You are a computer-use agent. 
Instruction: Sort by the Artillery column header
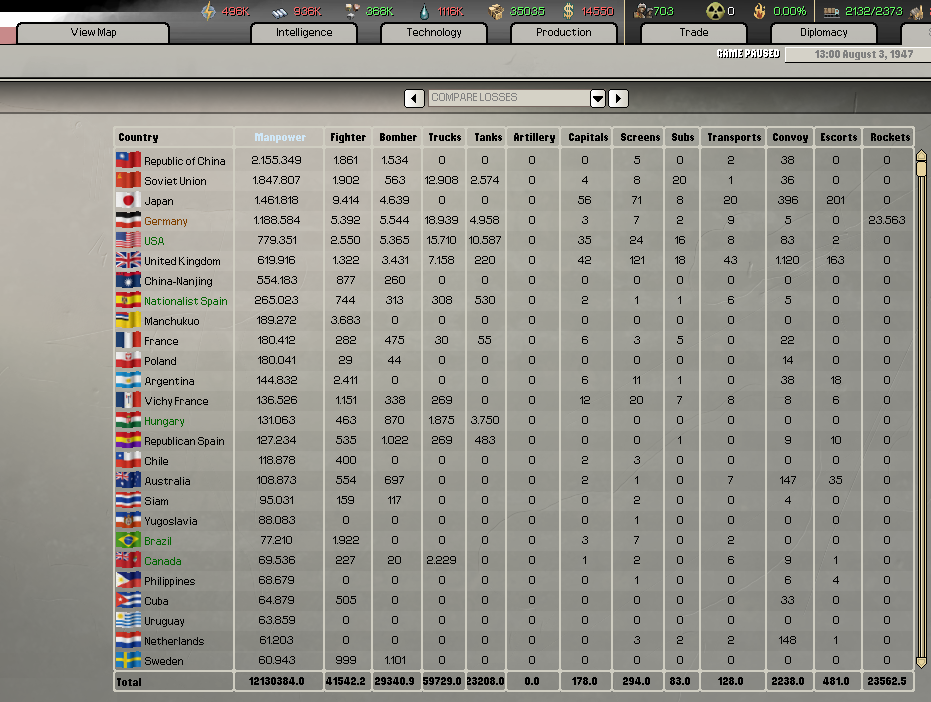click(x=534, y=137)
